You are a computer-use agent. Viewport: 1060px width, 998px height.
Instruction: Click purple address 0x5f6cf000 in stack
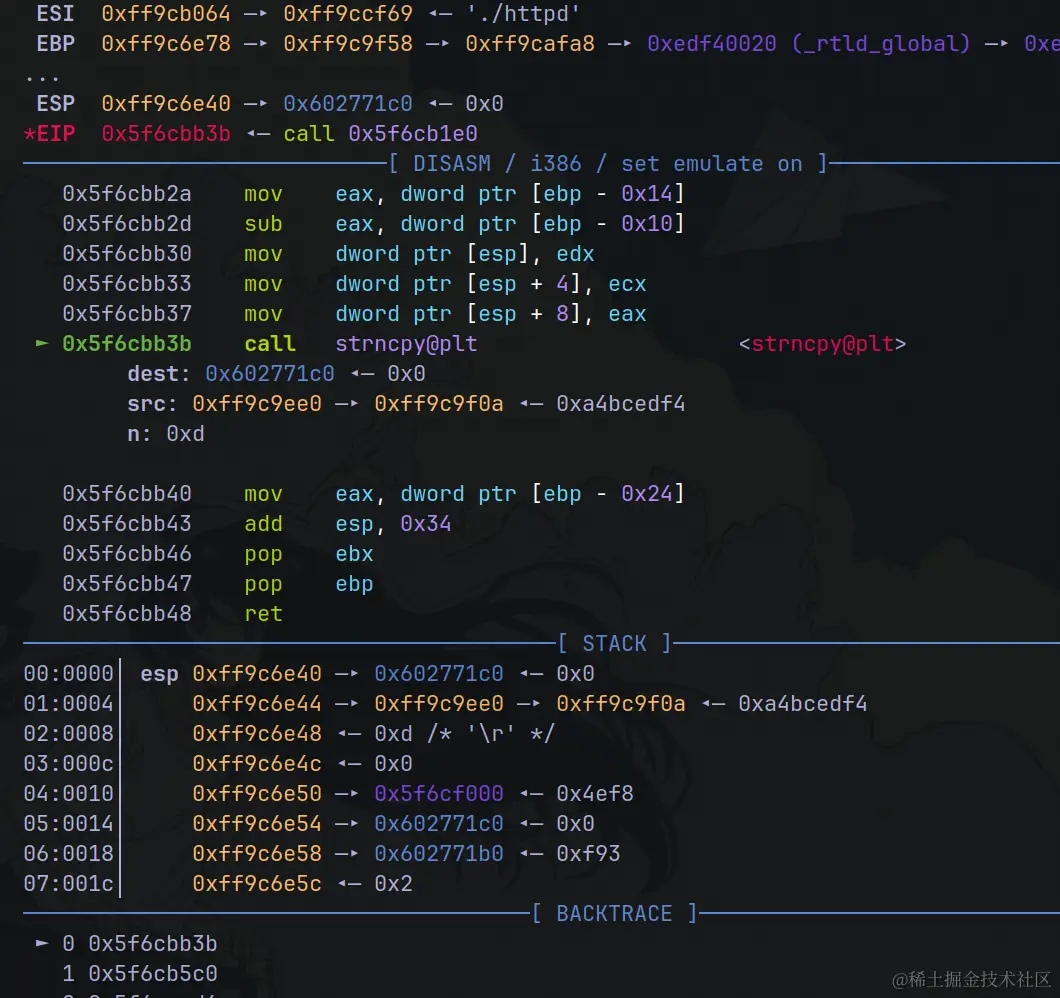439,793
